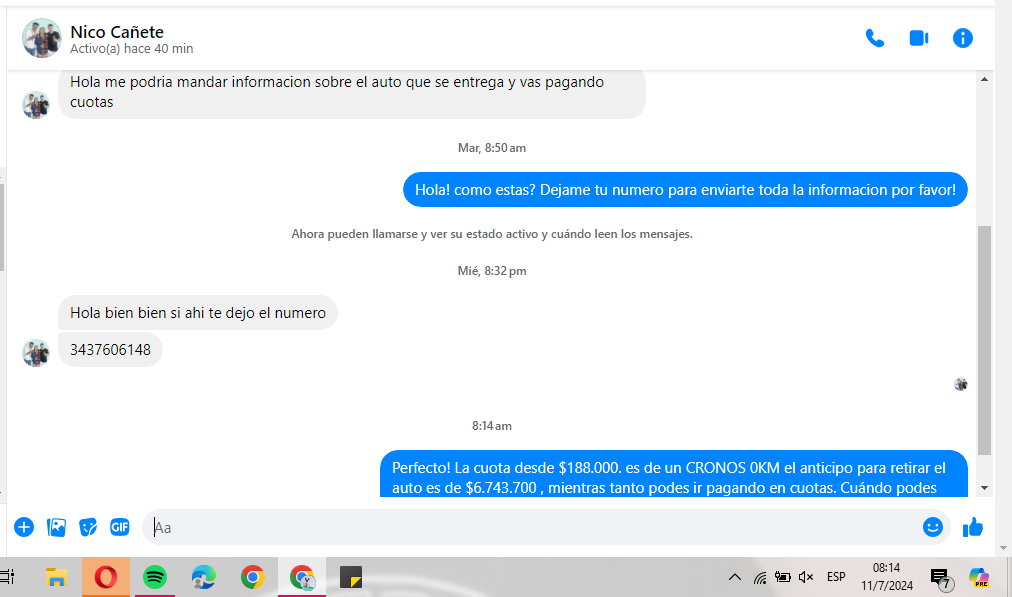Open Microsoft Edge from the taskbar

204,577
